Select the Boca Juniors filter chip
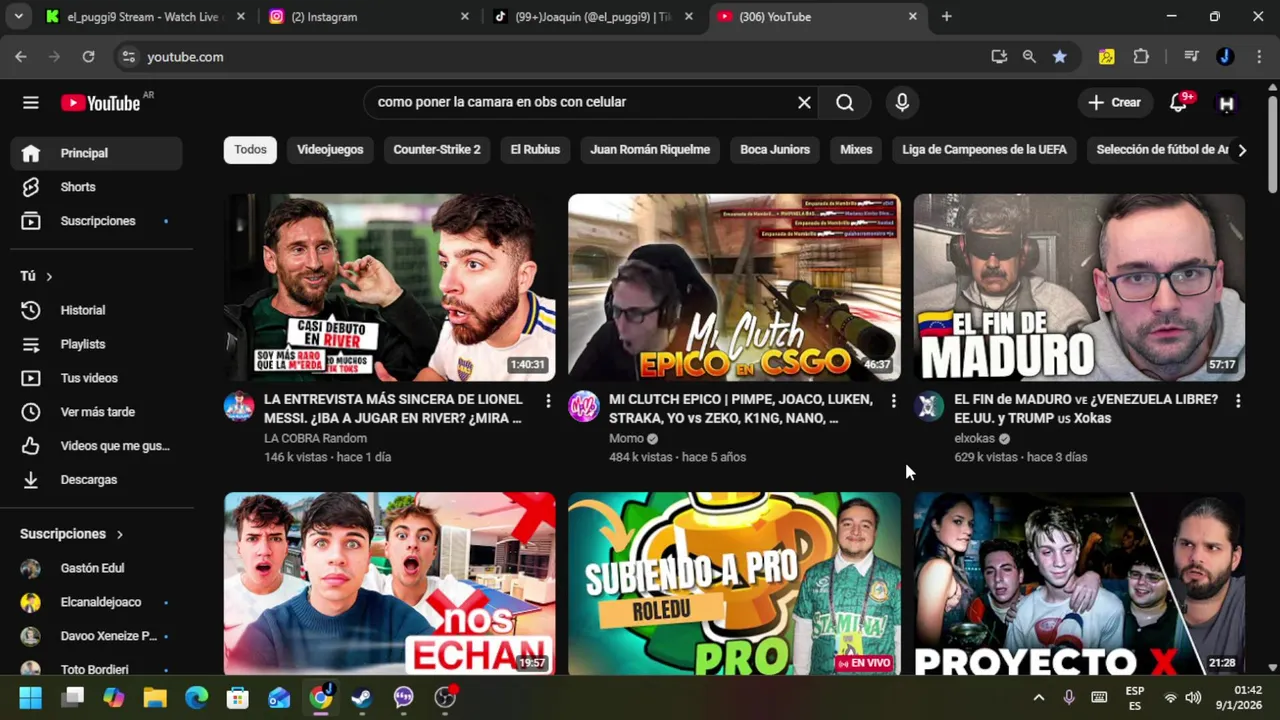The height and width of the screenshot is (720, 1280). [775, 150]
